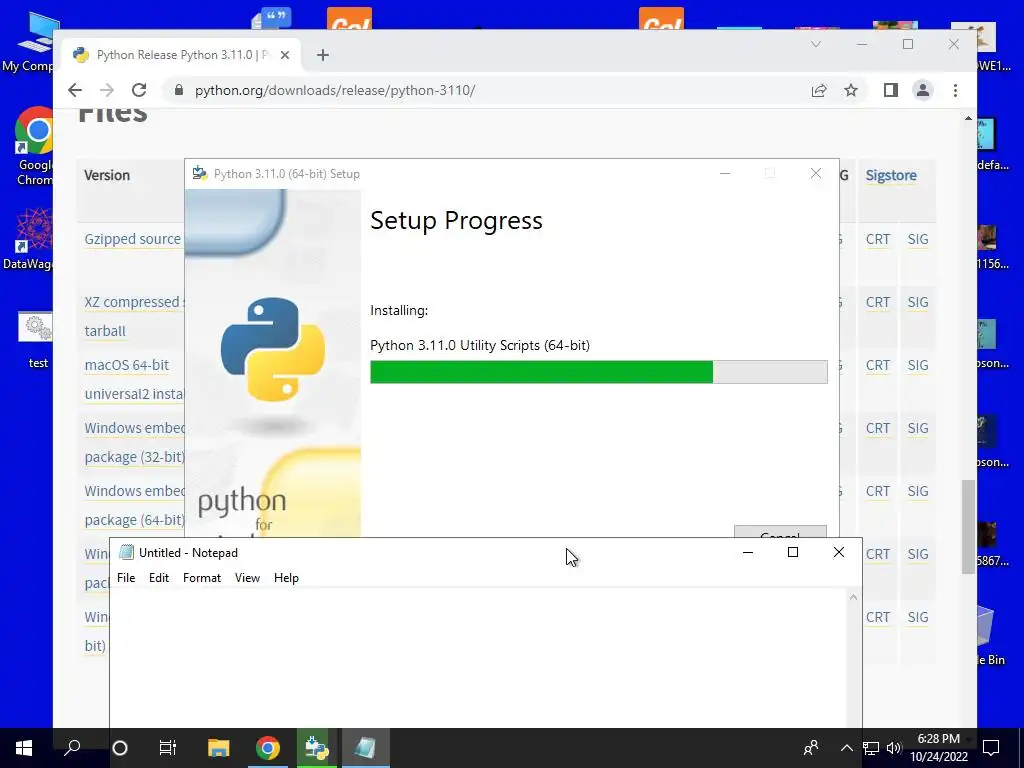
Task: Close the Python Release tab
Action: (x=285, y=55)
